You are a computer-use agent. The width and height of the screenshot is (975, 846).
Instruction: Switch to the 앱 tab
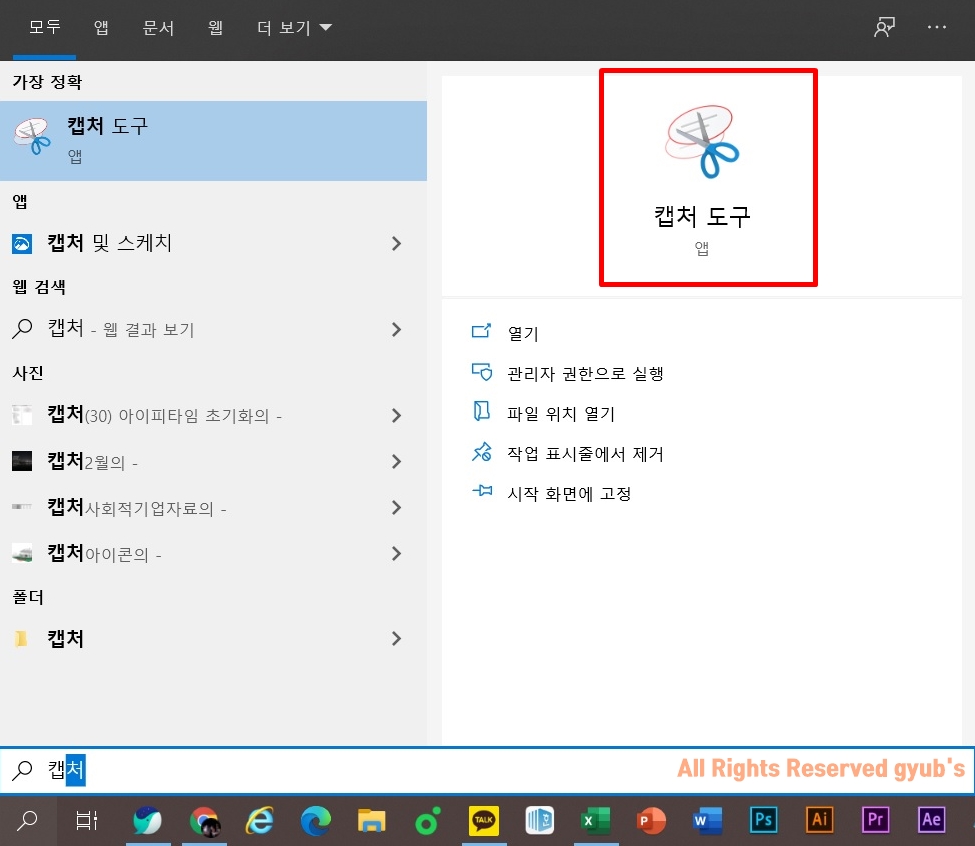tap(101, 27)
